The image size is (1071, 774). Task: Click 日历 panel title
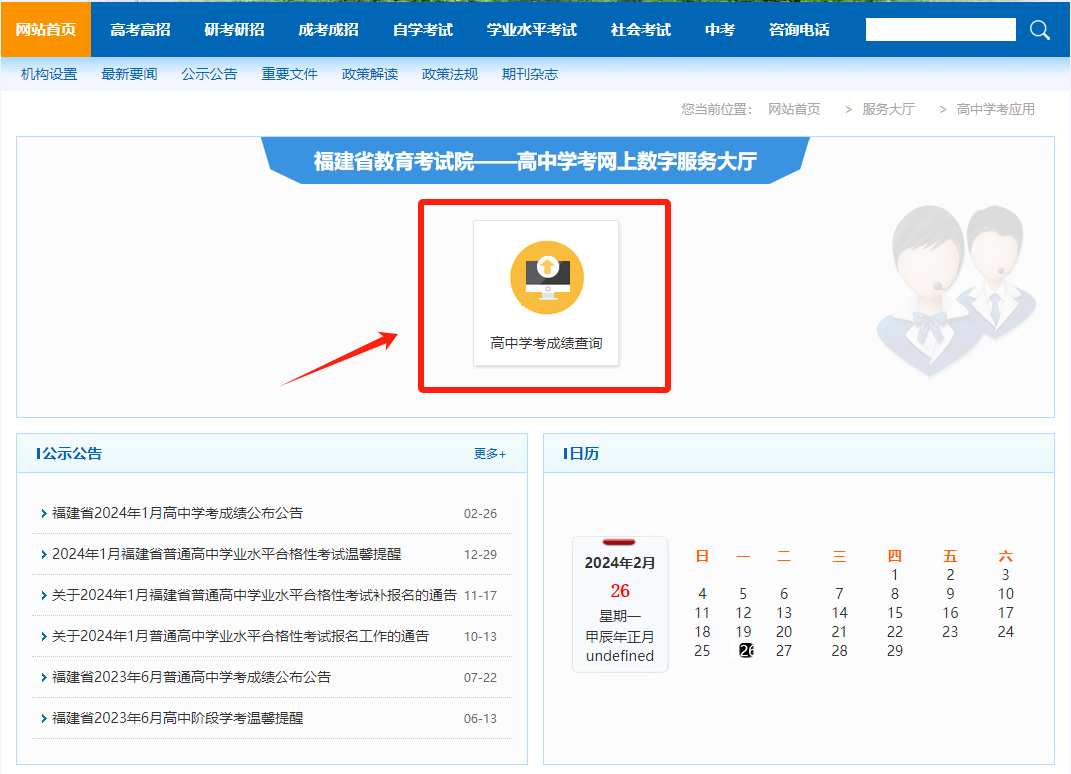point(584,454)
